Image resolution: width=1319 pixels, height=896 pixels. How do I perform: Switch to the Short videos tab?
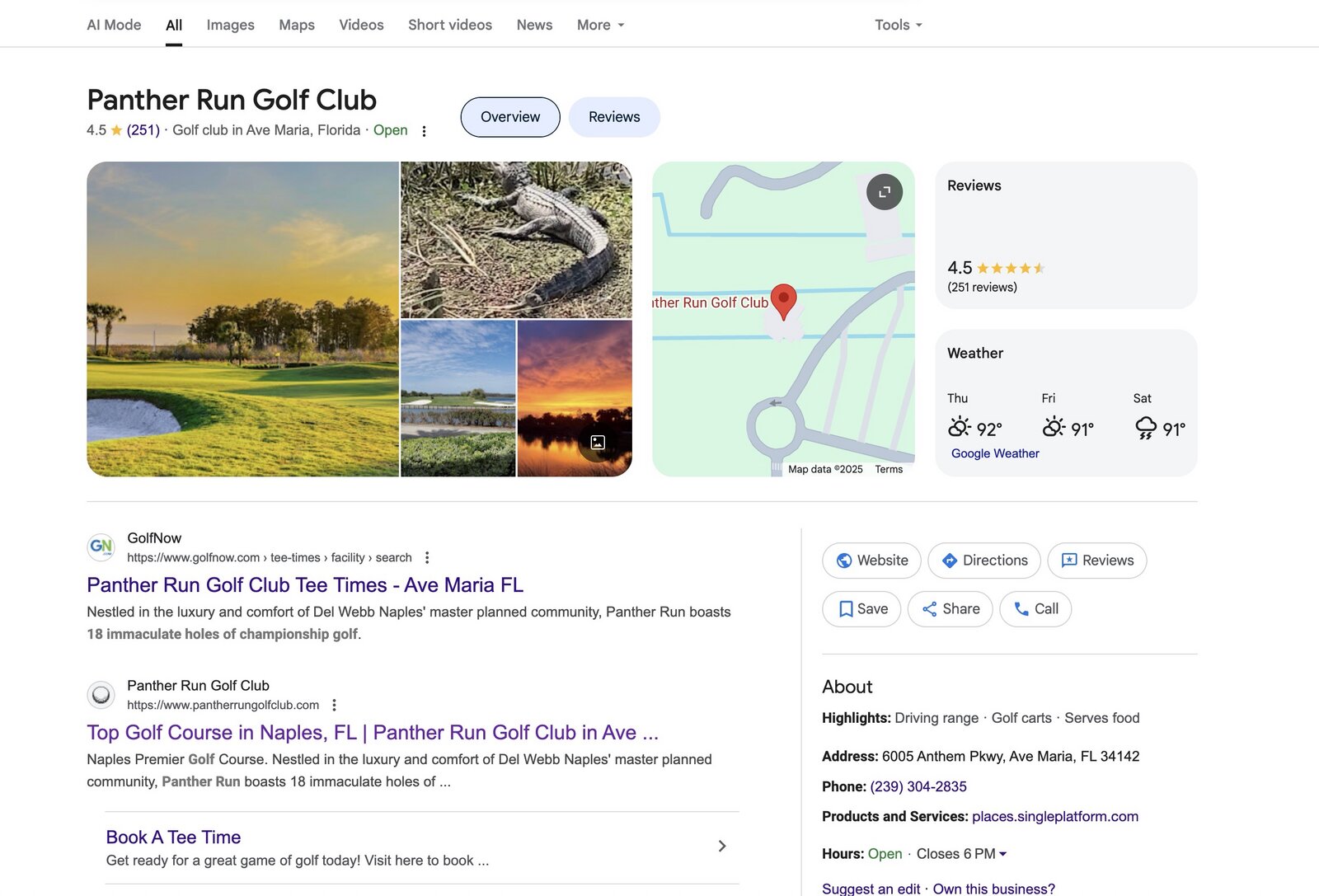450,25
